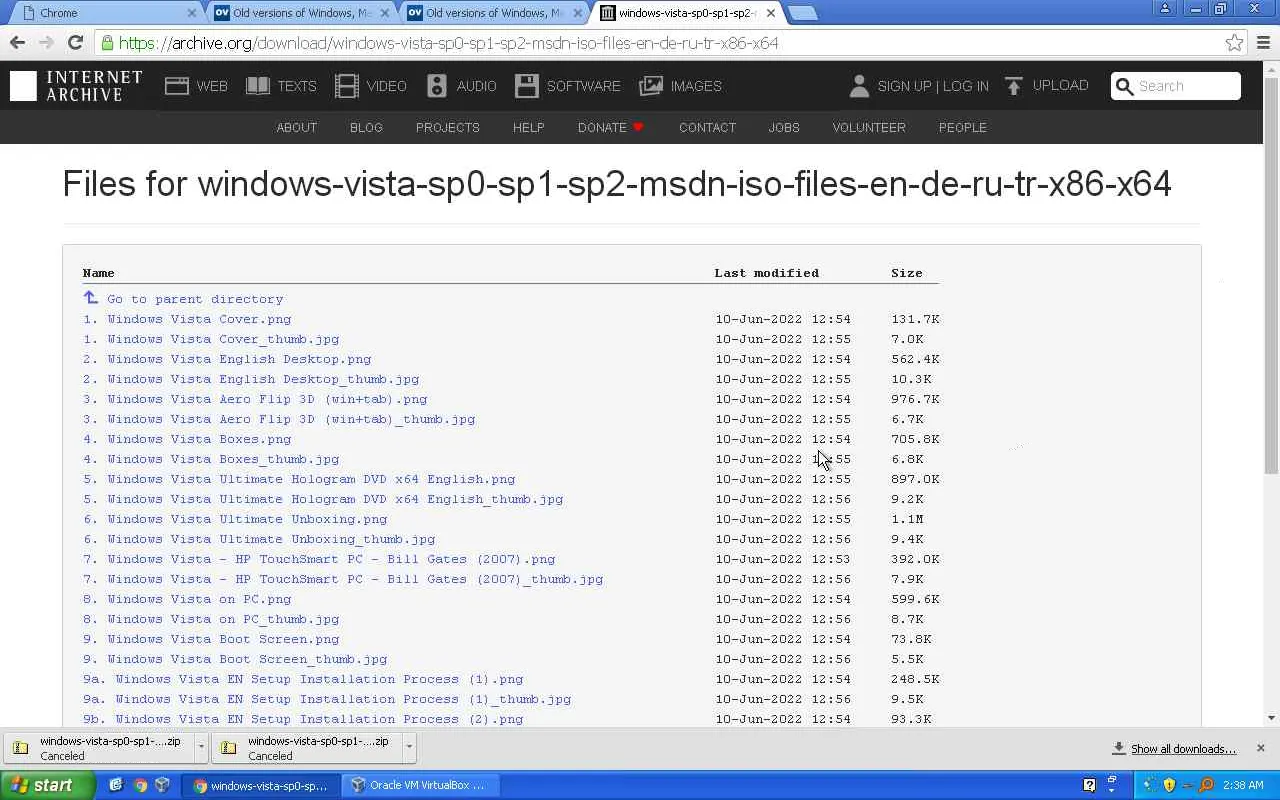Open Go to parent directory link
Viewport: 1280px width, 800px height.
[x=195, y=299]
